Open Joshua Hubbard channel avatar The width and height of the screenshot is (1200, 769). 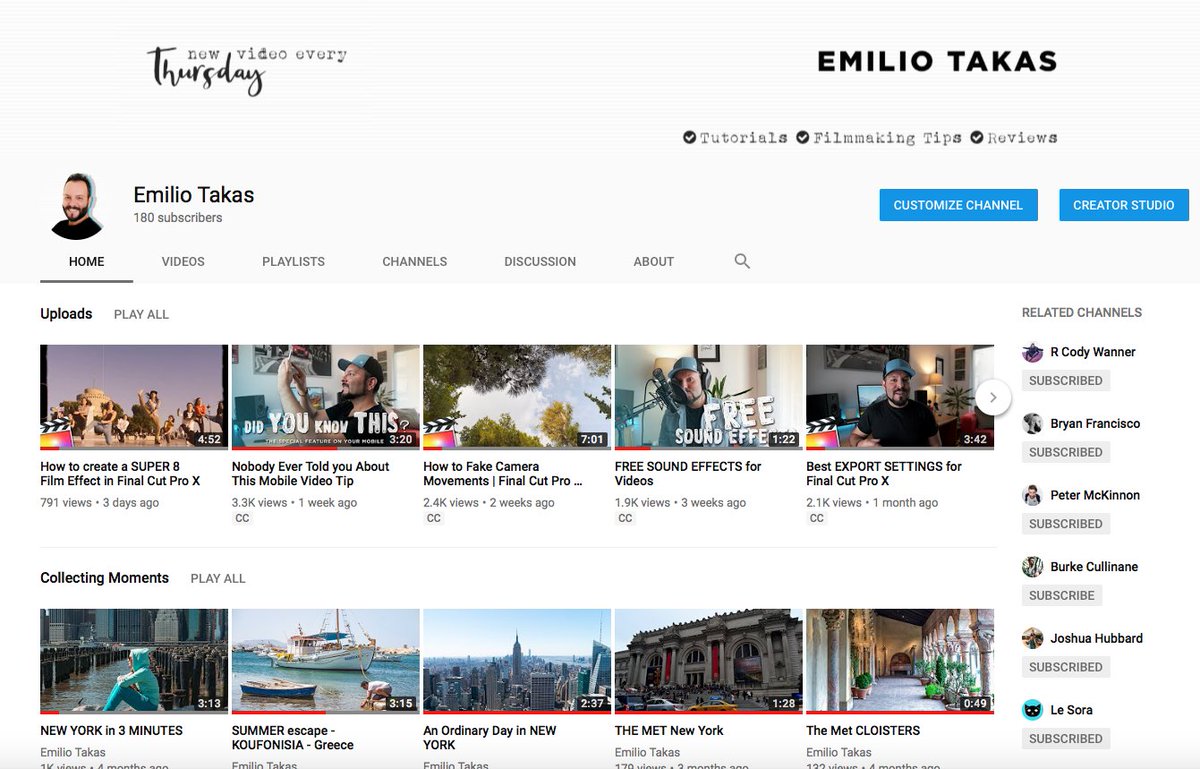click(1033, 638)
